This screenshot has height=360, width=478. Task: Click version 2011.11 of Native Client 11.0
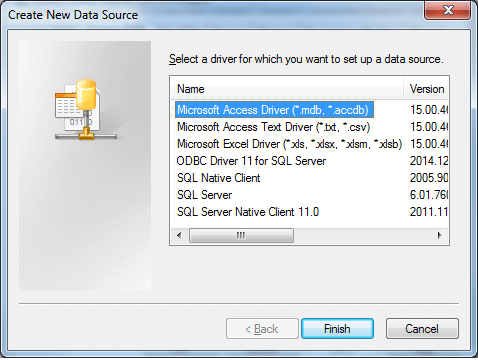tap(429, 212)
